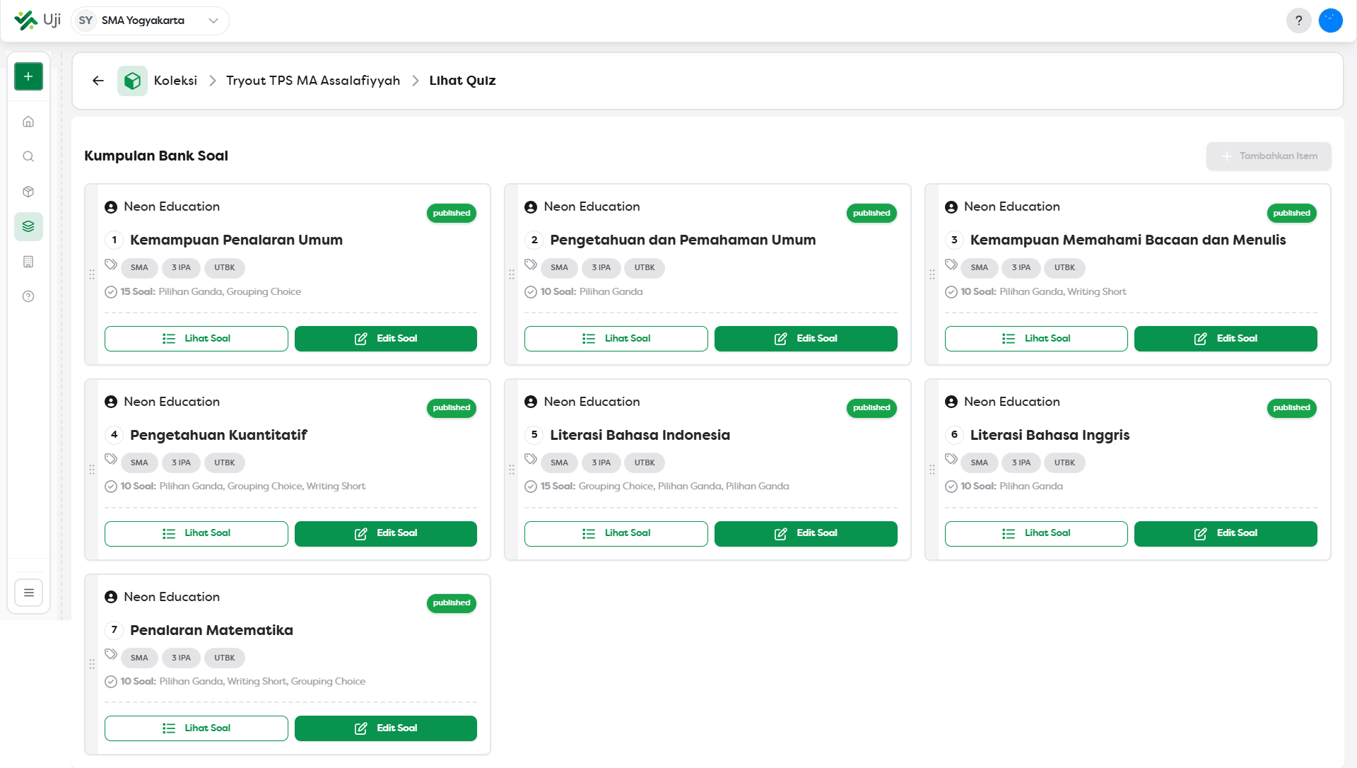This screenshot has height=768, width=1357.
Task: Click Lihat Soal for Literasi Bahasa Indonesia
Action: click(616, 534)
